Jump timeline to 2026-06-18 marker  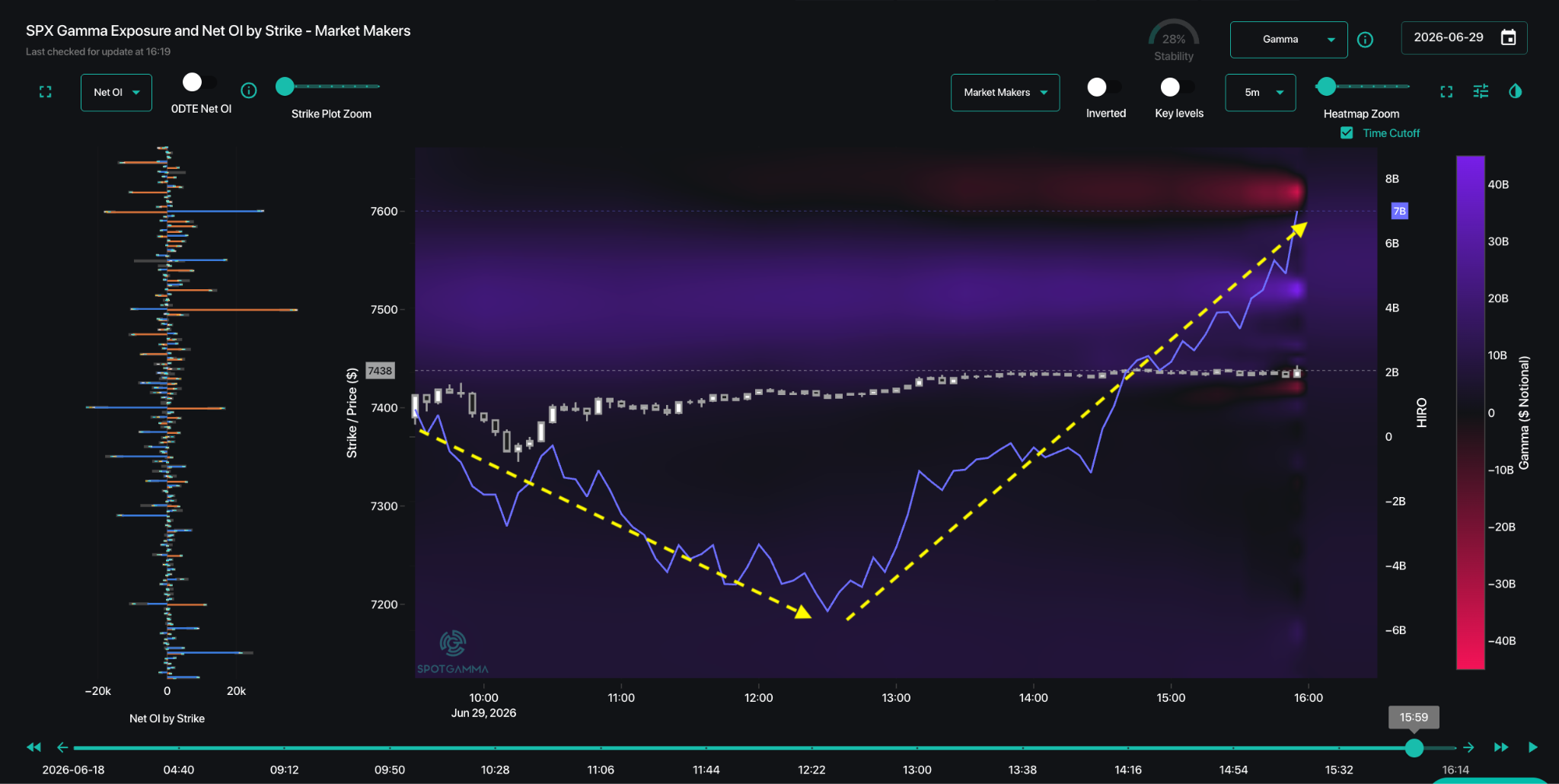click(x=73, y=770)
